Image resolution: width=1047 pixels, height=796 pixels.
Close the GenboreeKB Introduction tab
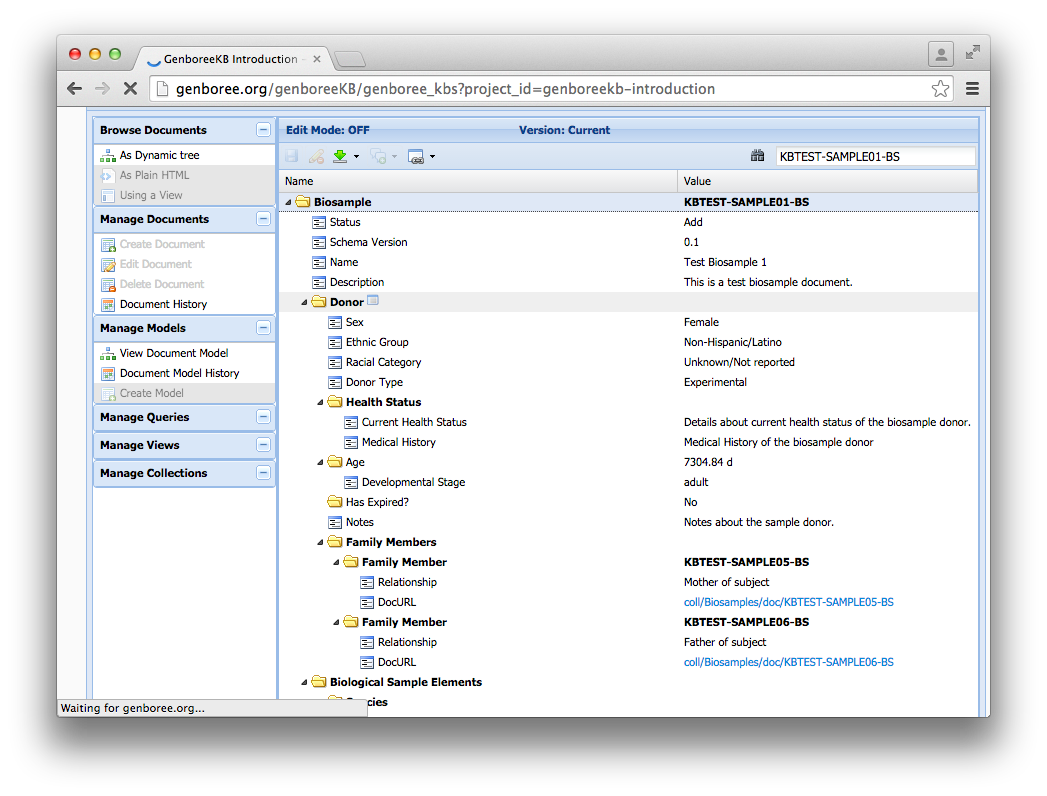coord(317,59)
